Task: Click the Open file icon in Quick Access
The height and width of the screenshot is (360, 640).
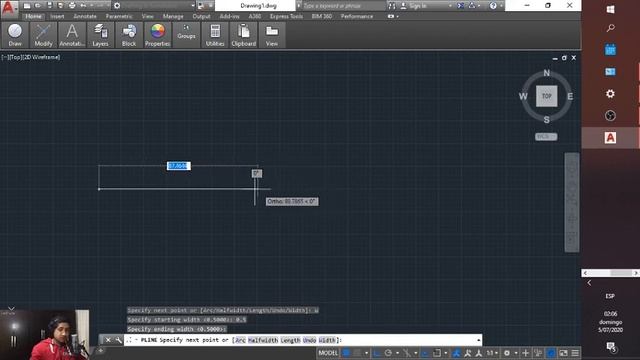Action: pyautogui.click(x=38, y=6)
